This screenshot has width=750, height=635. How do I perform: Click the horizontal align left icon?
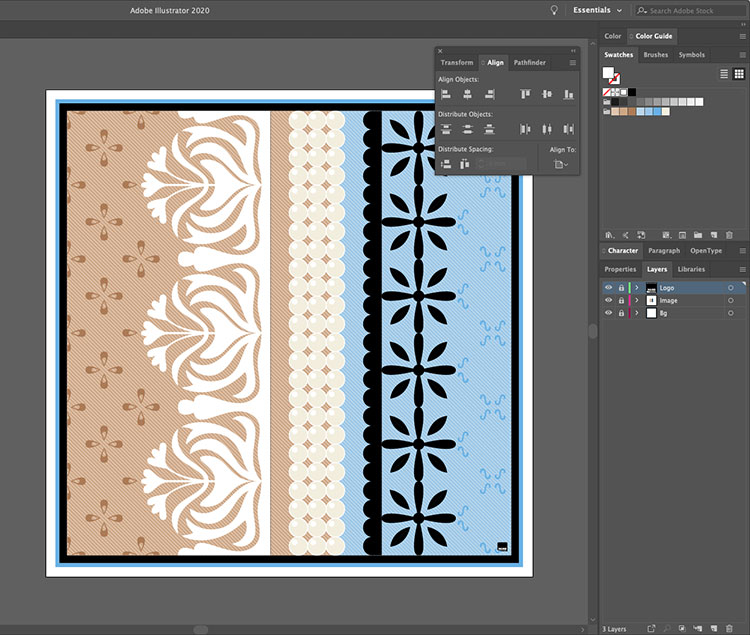446,94
